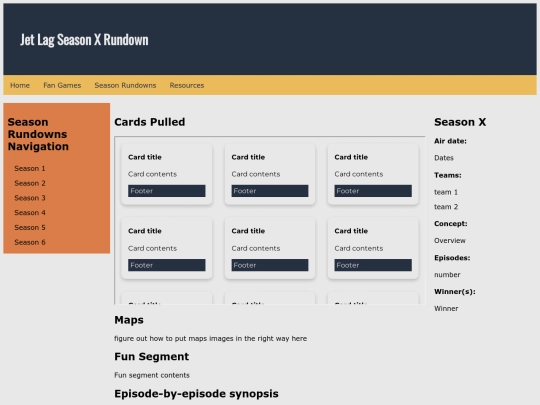Click the number value text

pos(447,275)
